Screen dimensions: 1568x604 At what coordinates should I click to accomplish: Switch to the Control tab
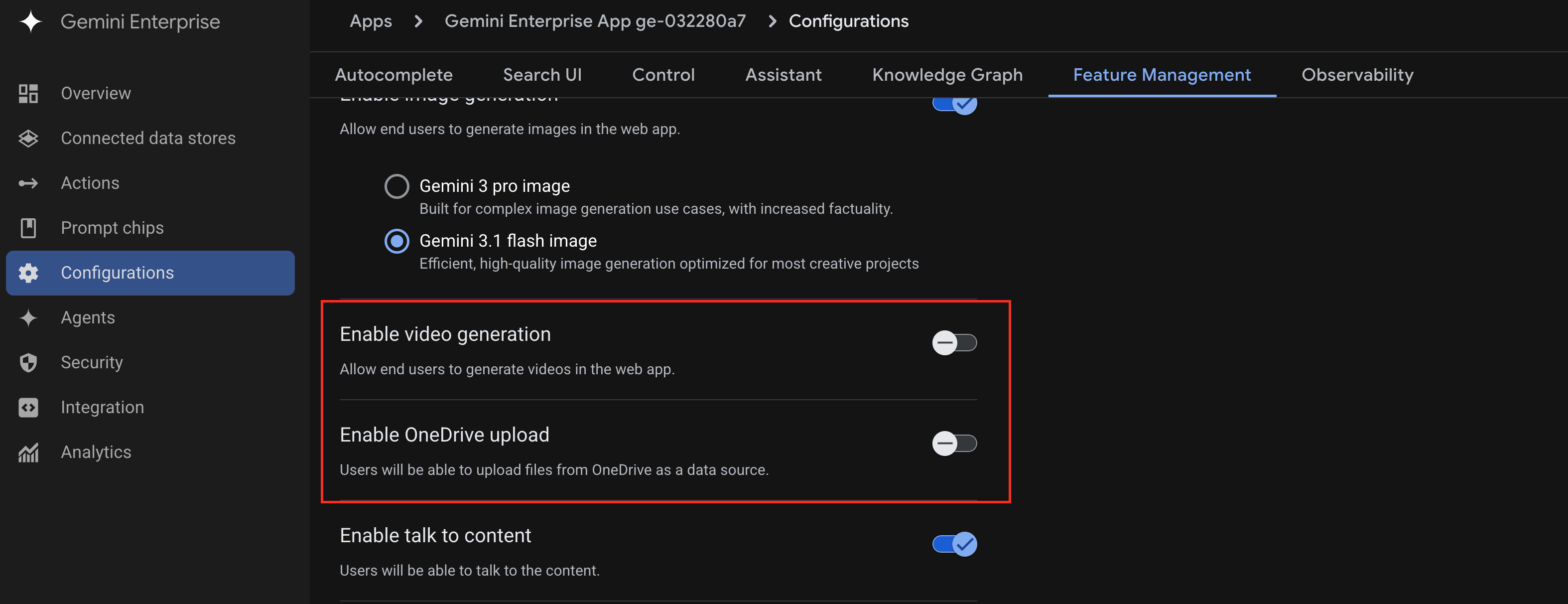(x=663, y=75)
